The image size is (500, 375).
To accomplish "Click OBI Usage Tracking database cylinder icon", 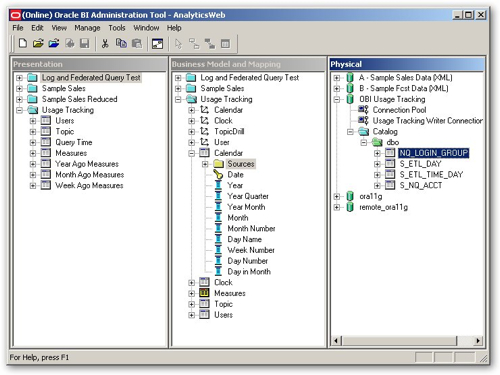I will [350, 99].
